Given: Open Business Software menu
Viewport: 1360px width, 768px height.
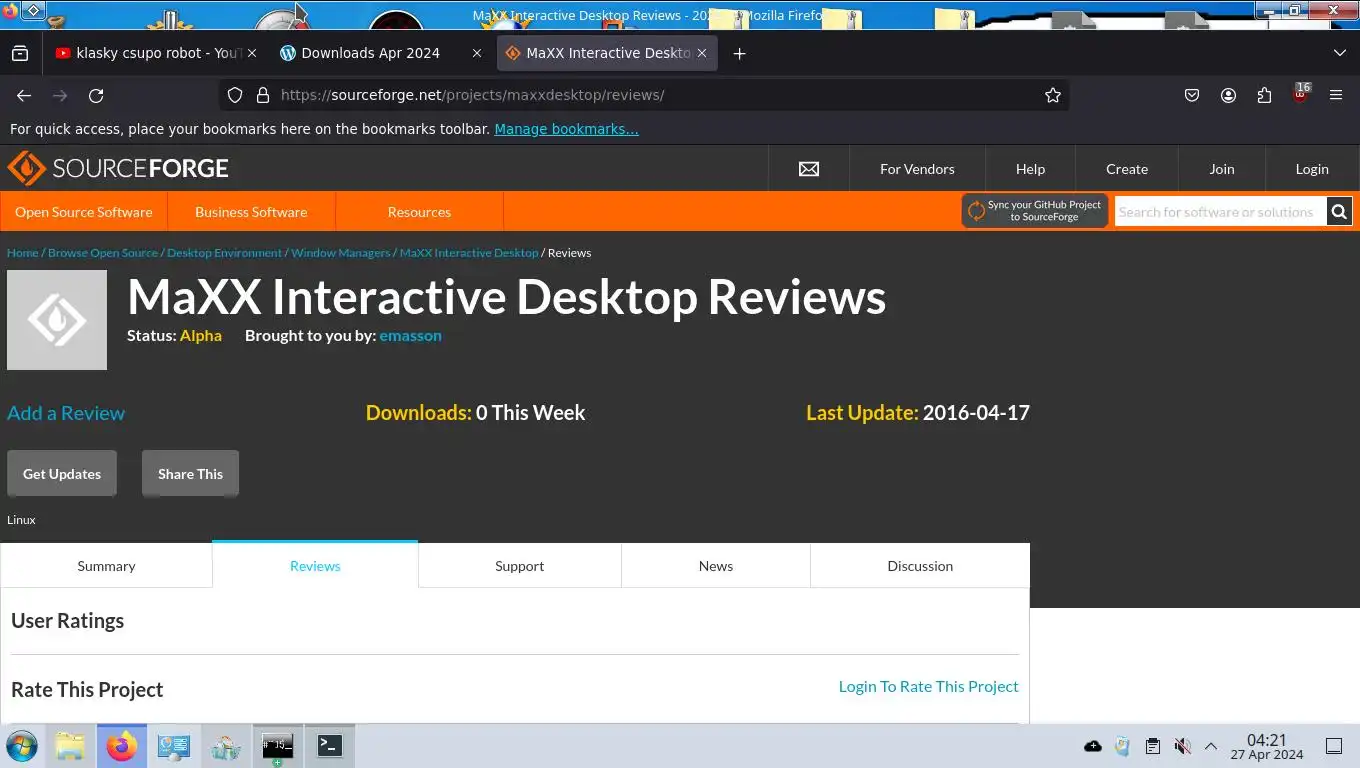Looking at the screenshot, I should (251, 212).
